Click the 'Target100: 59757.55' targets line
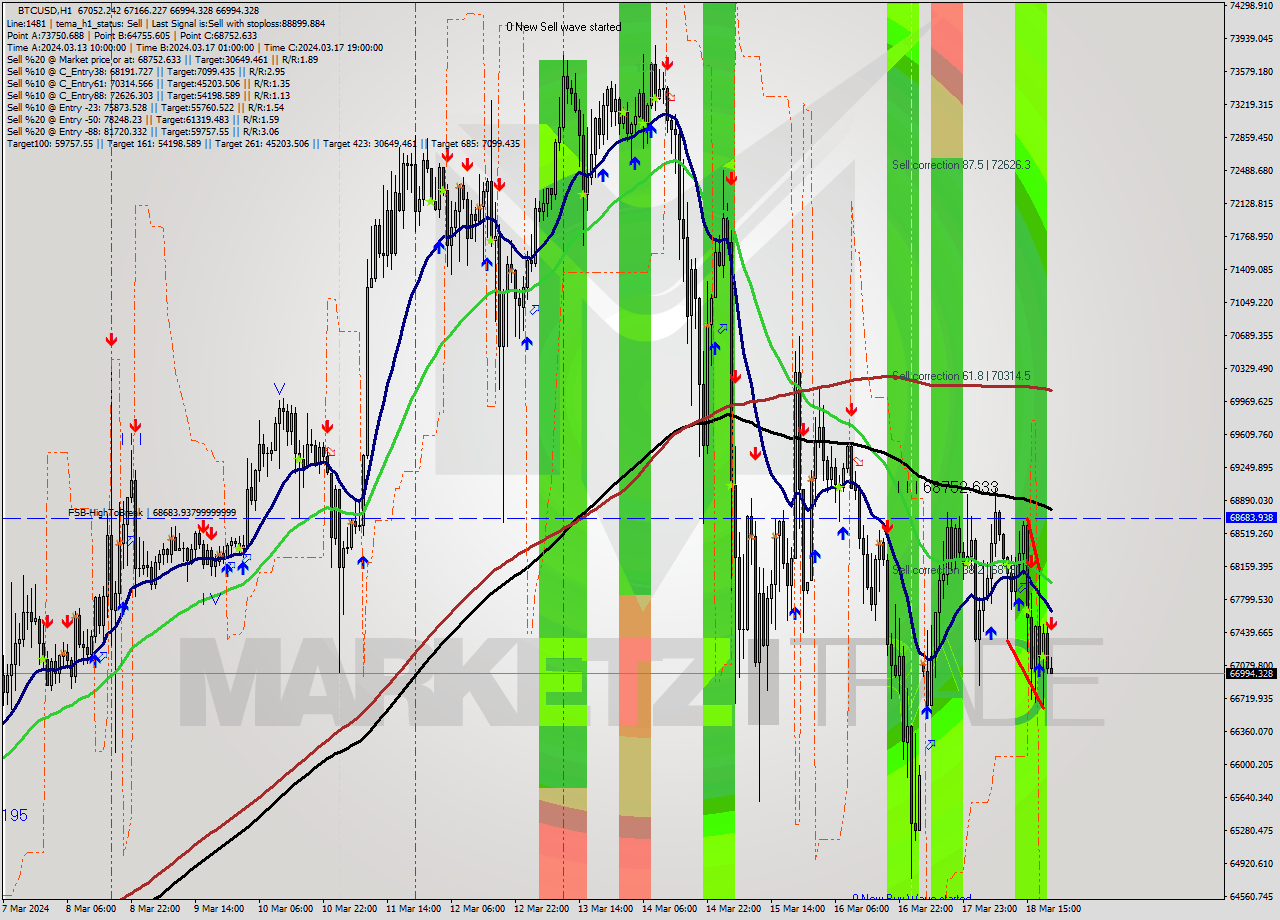This screenshot has width=1280, height=920. [263, 143]
